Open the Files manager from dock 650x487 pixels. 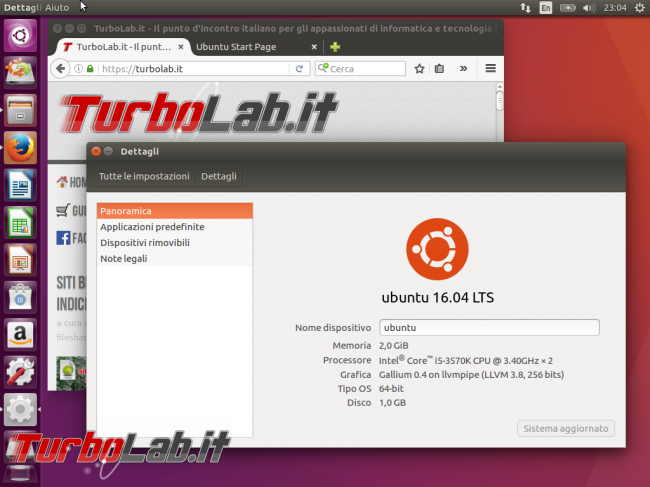20,110
